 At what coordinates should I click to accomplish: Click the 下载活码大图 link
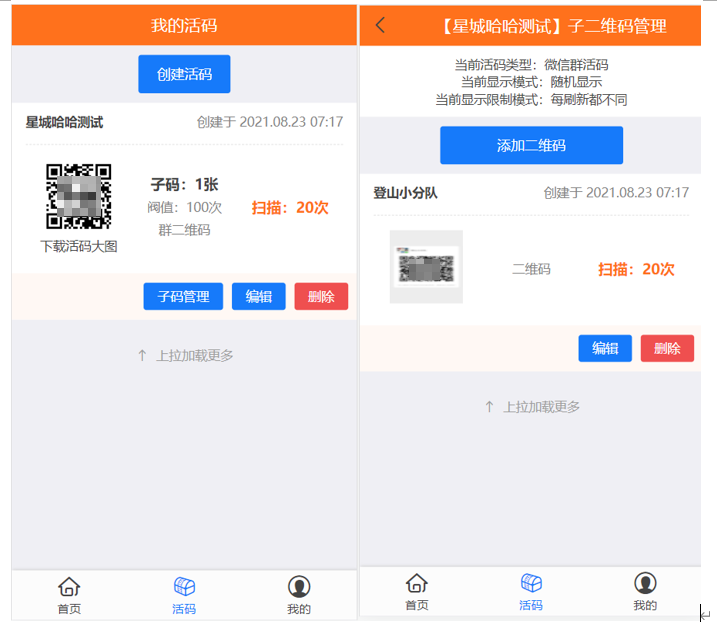pyautogui.click(x=79, y=246)
